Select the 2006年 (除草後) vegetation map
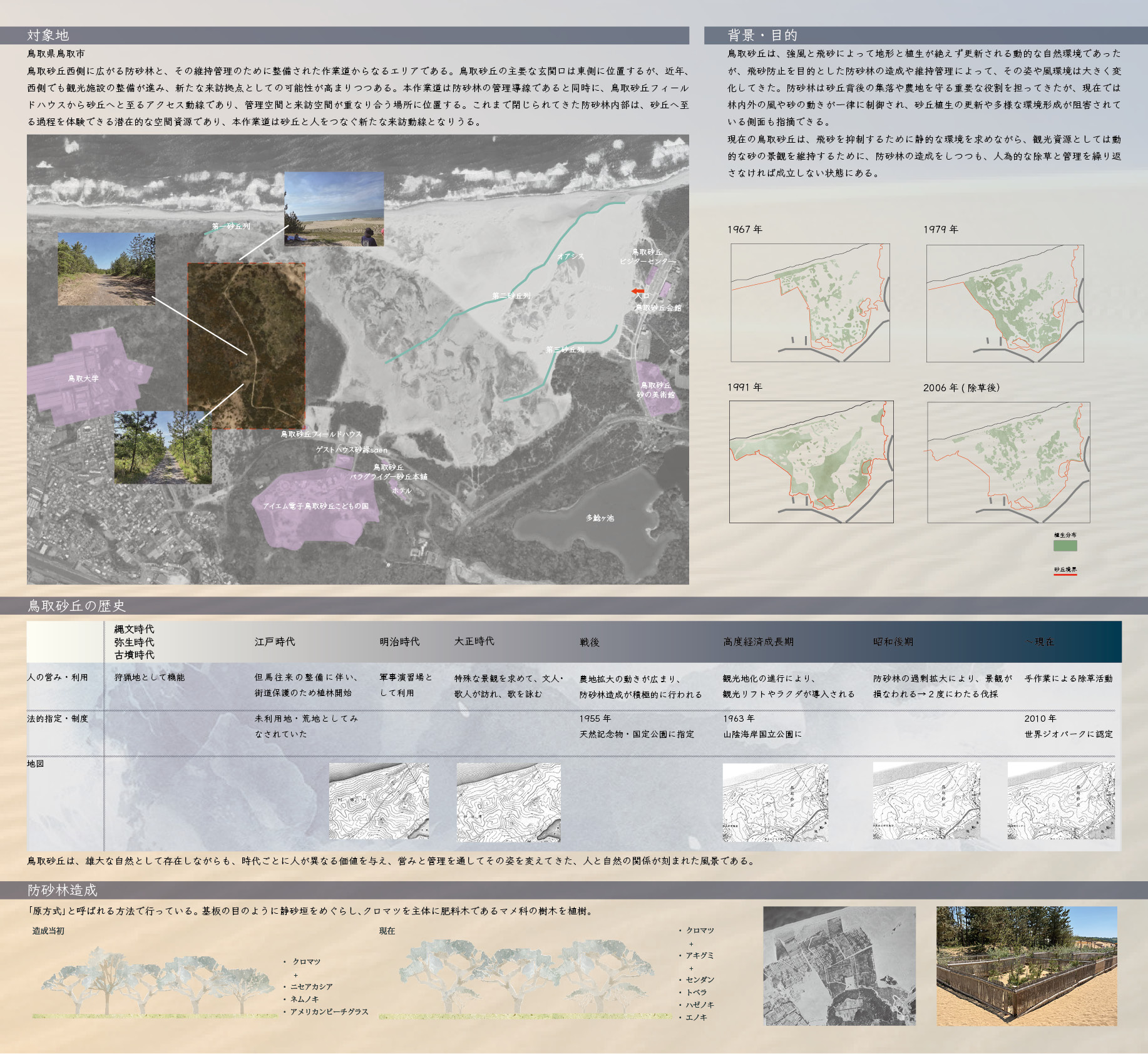This screenshot has height=1054, width=1148. (1008, 462)
